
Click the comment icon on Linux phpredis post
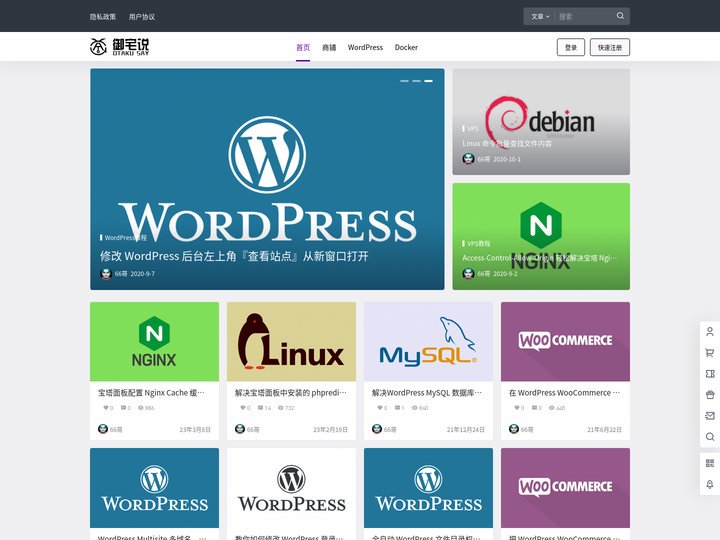coord(261,408)
